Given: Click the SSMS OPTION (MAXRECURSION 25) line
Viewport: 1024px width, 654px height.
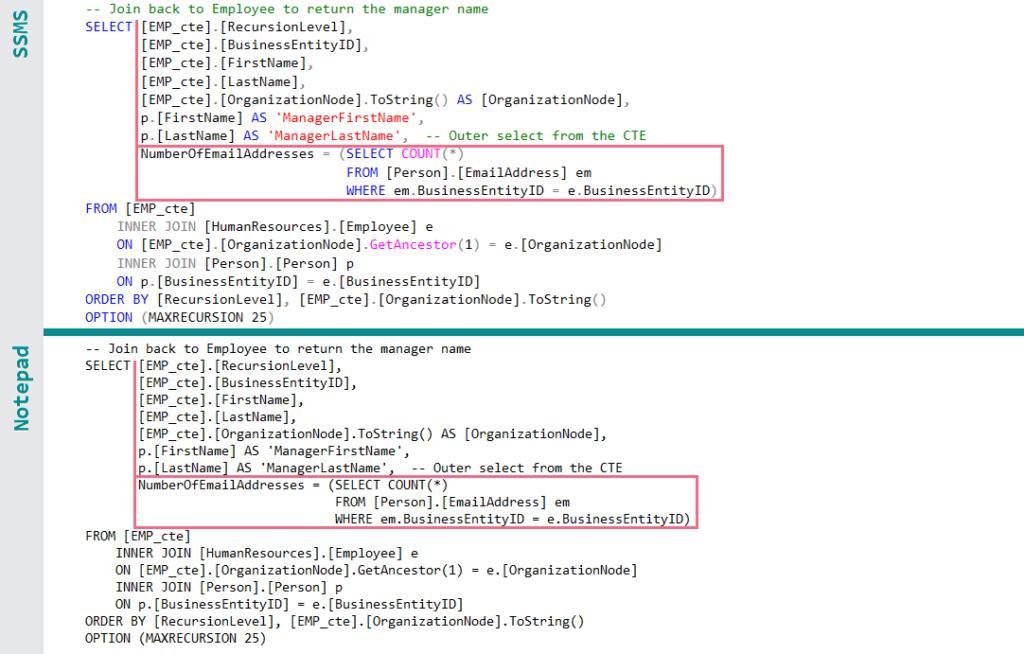Looking at the screenshot, I should click(180, 318).
